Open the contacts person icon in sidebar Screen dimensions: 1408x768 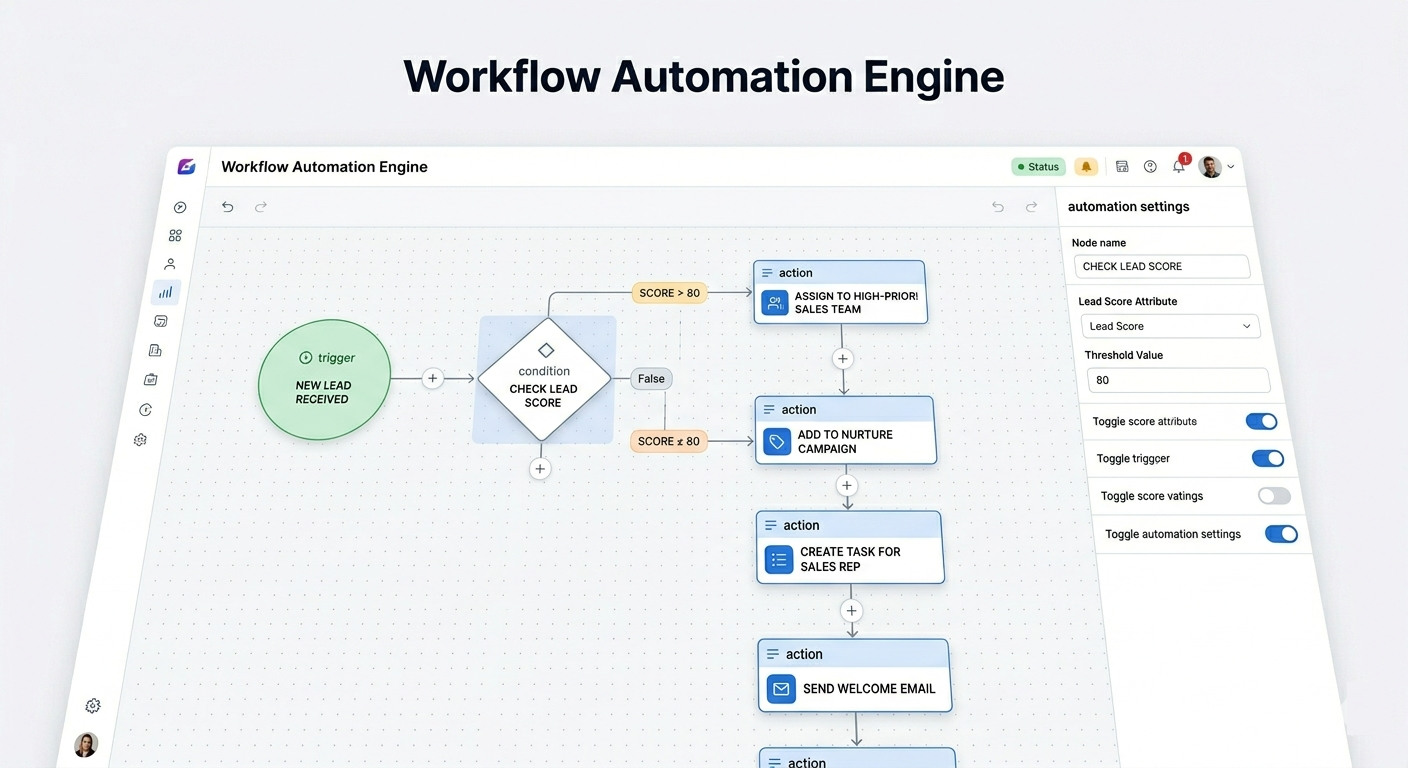point(169,264)
